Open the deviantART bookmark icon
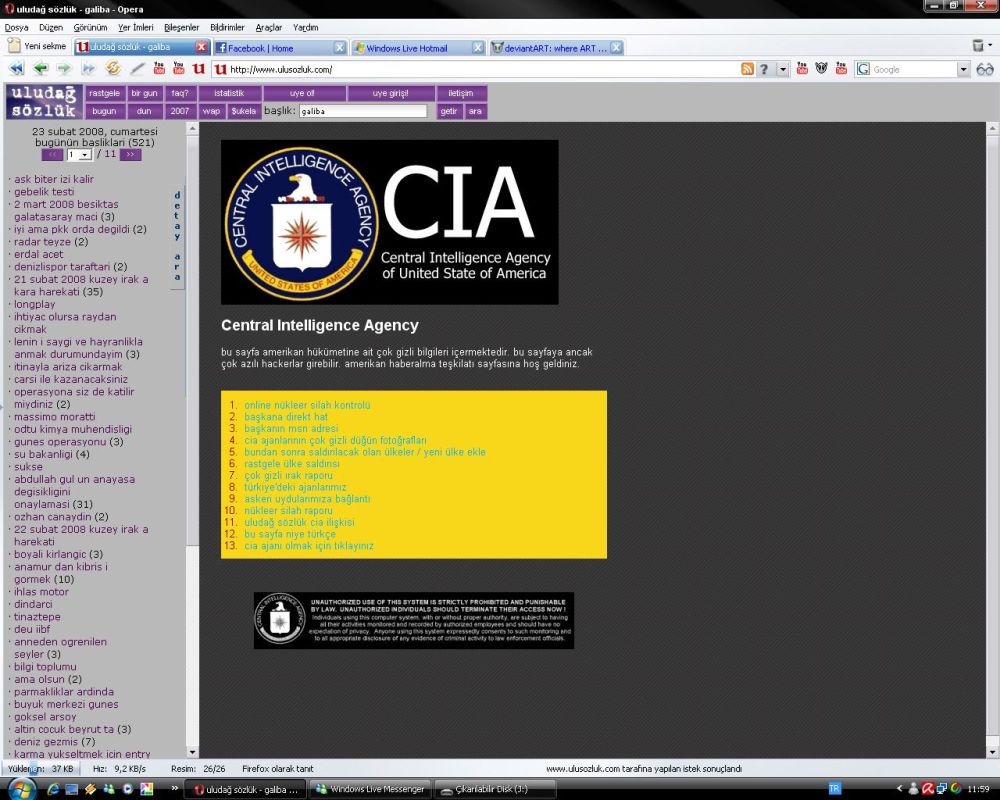Viewport: 1000px width, 800px height. point(821,68)
